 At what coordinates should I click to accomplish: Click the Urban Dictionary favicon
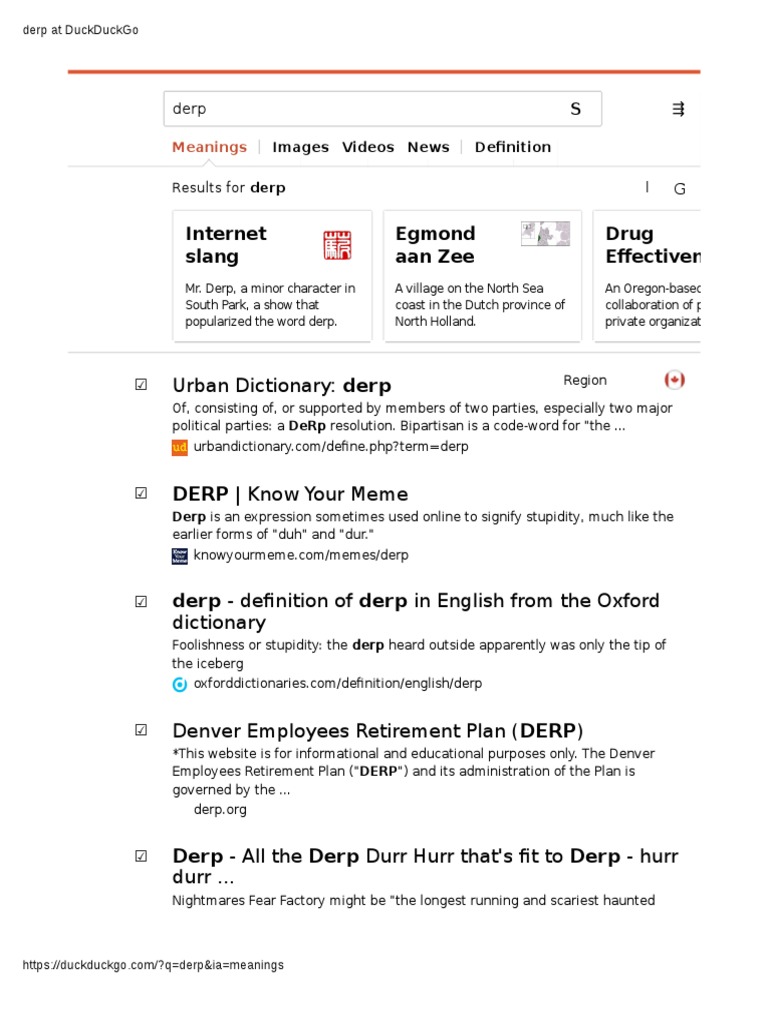click(180, 447)
